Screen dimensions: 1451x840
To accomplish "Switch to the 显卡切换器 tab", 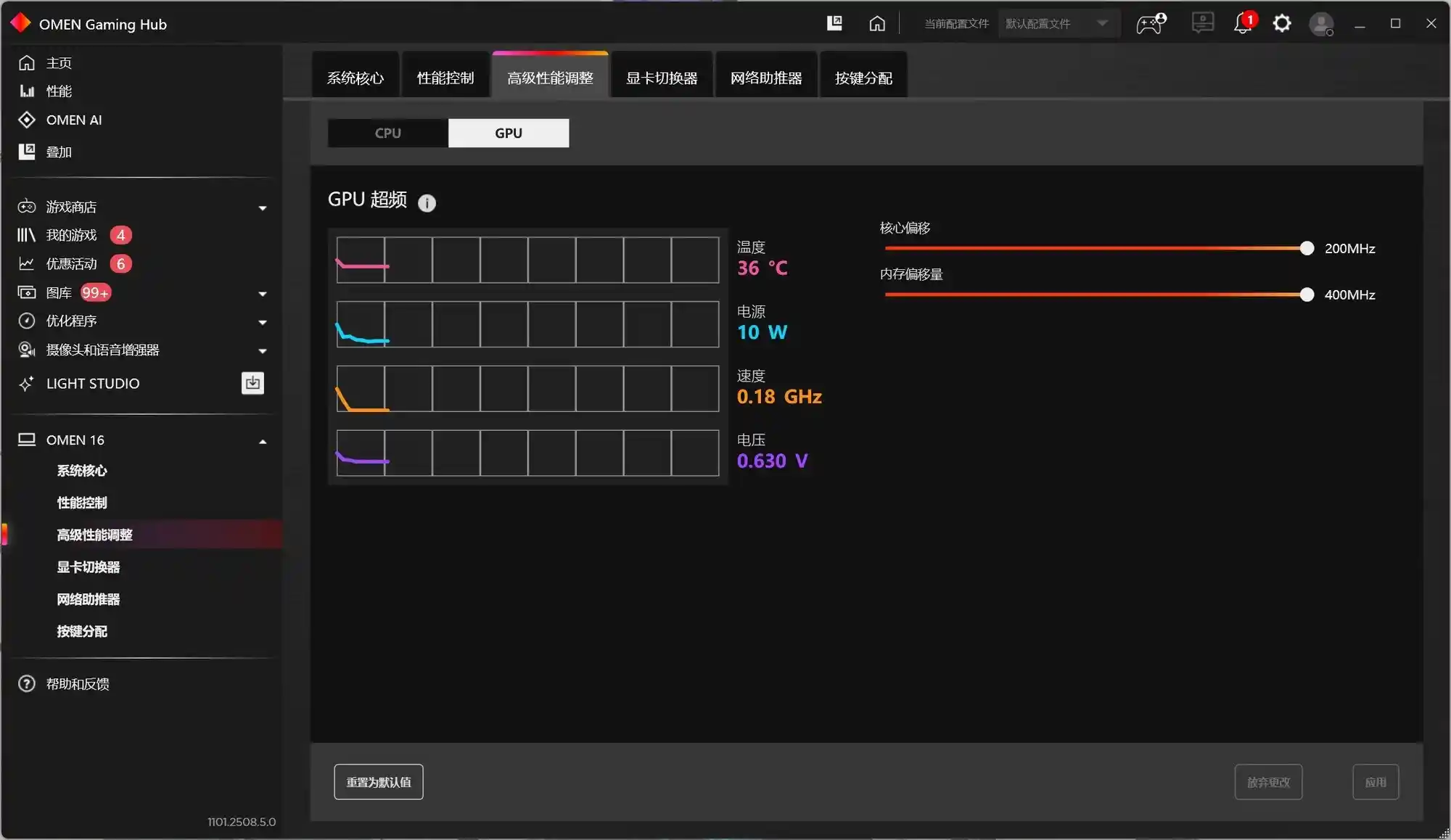I will click(x=662, y=78).
